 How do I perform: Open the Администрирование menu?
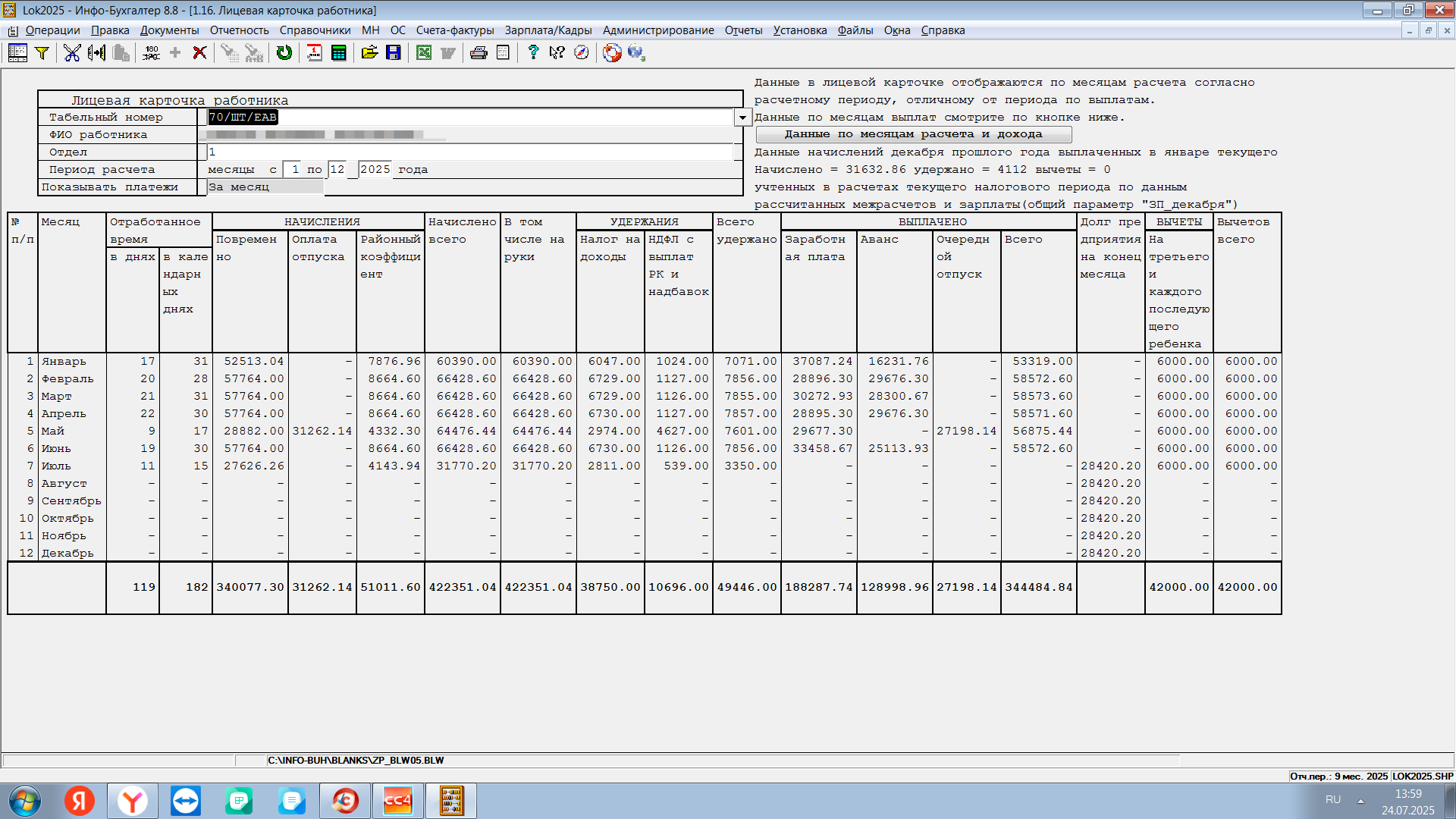(x=658, y=30)
